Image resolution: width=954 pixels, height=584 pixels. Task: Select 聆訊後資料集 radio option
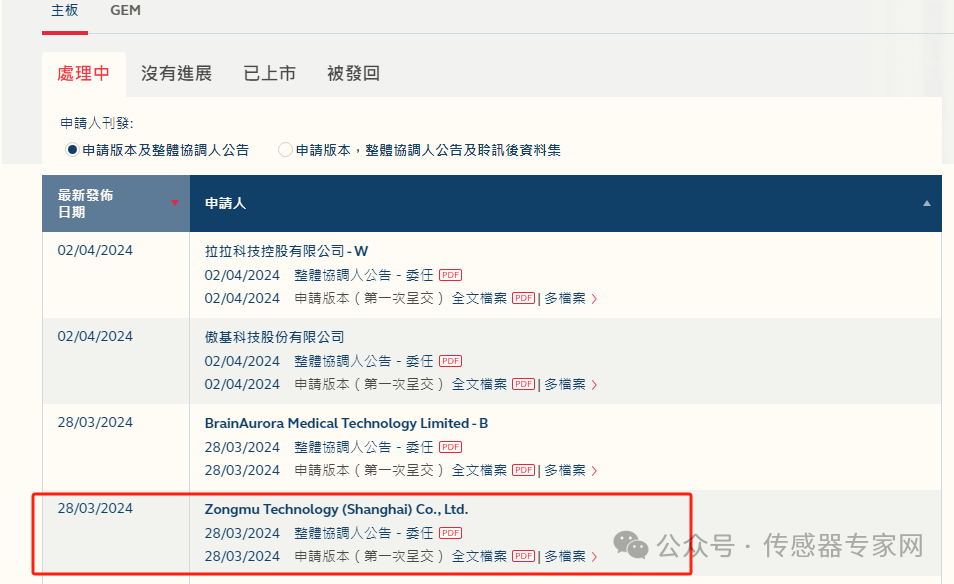pyautogui.click(x=286, y=150)
